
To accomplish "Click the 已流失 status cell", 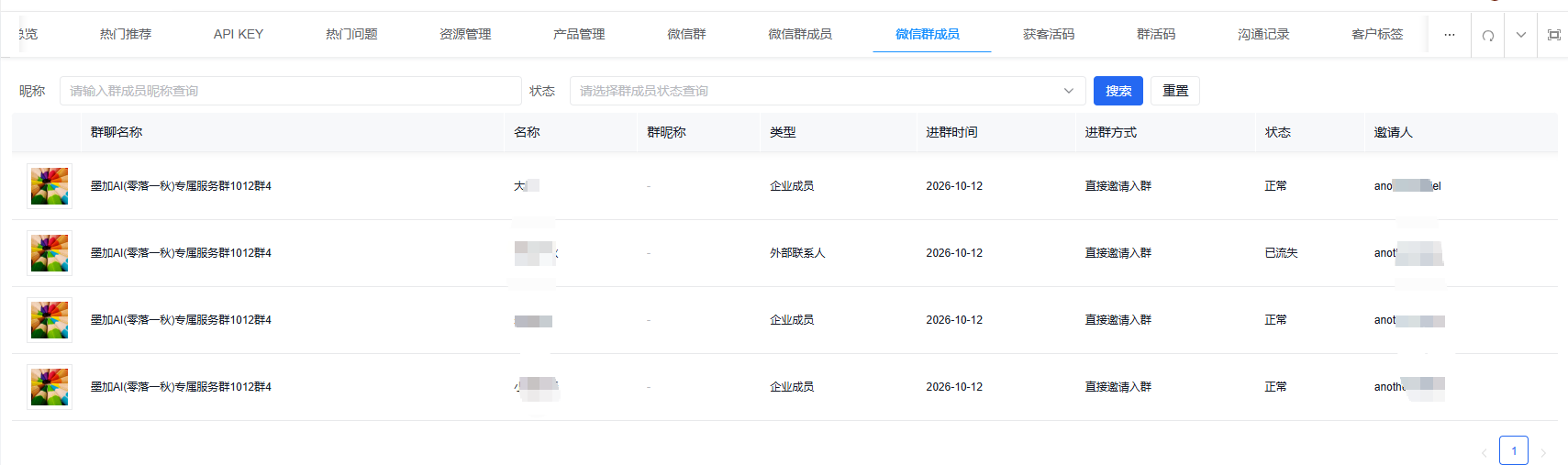I will tap(1281, 253).
